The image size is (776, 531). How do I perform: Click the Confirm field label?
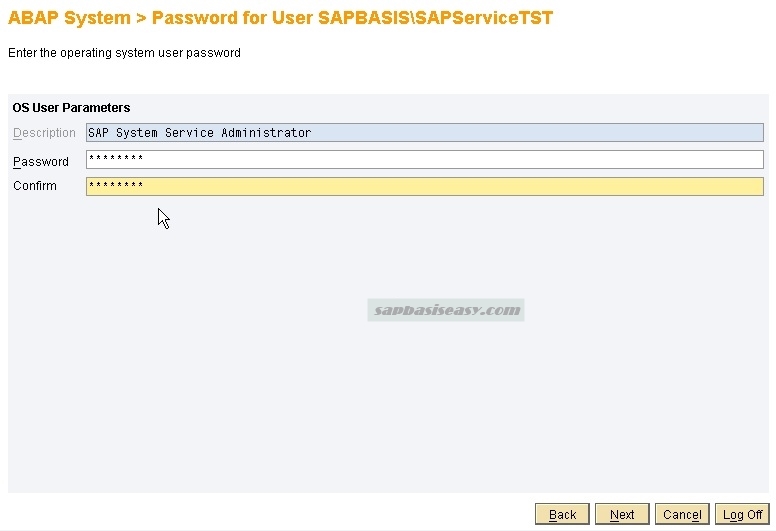pos(35,186)
